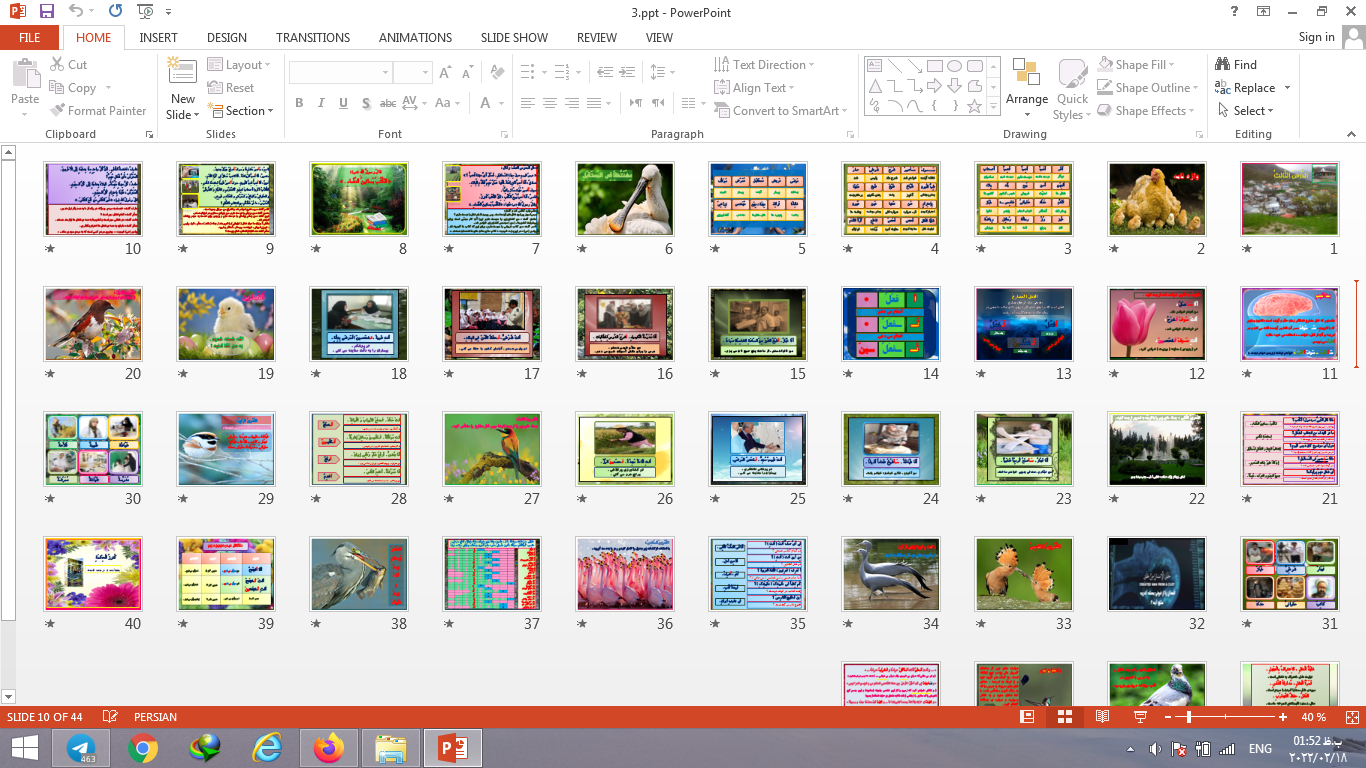The image size is (1366, 768).
Task: Select slide 14 thumbnail
Action: point(891,324)
